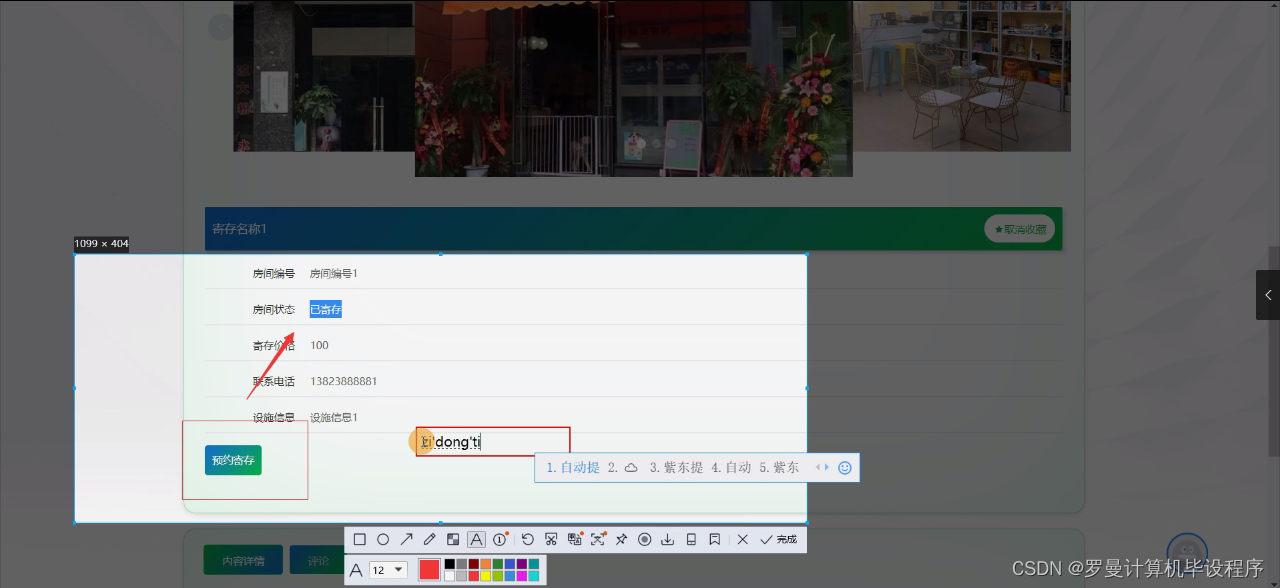Screen dimensions: 1280x588
Task: Open the emoji picker in the input bar
Action: (845, 467)
